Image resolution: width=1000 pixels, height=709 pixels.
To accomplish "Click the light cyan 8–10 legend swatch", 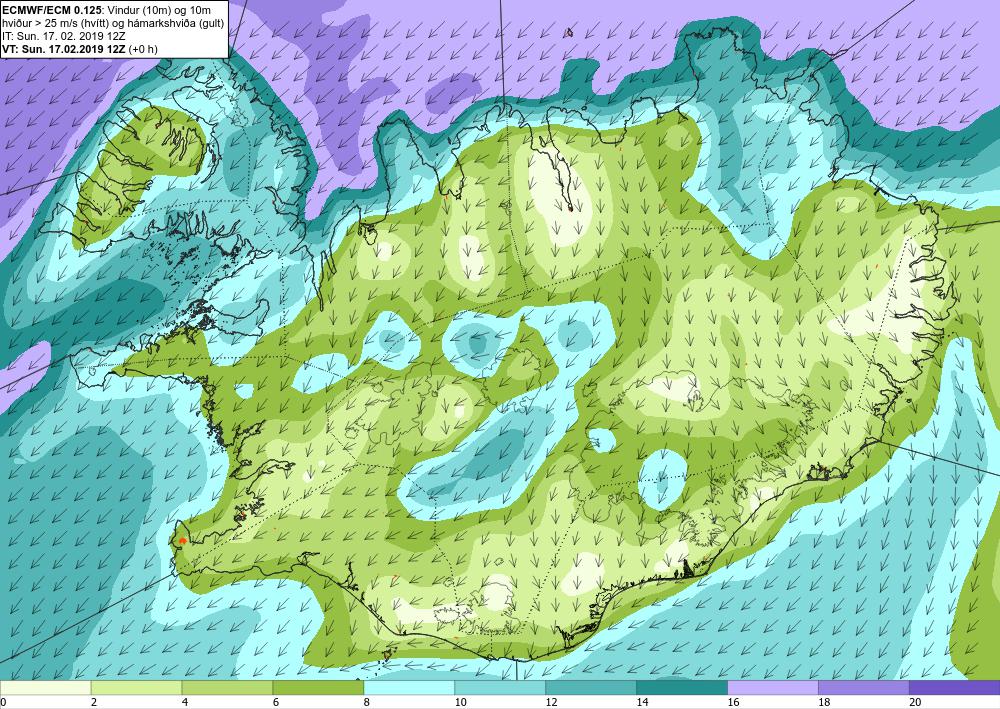I will tap(409, 688).
